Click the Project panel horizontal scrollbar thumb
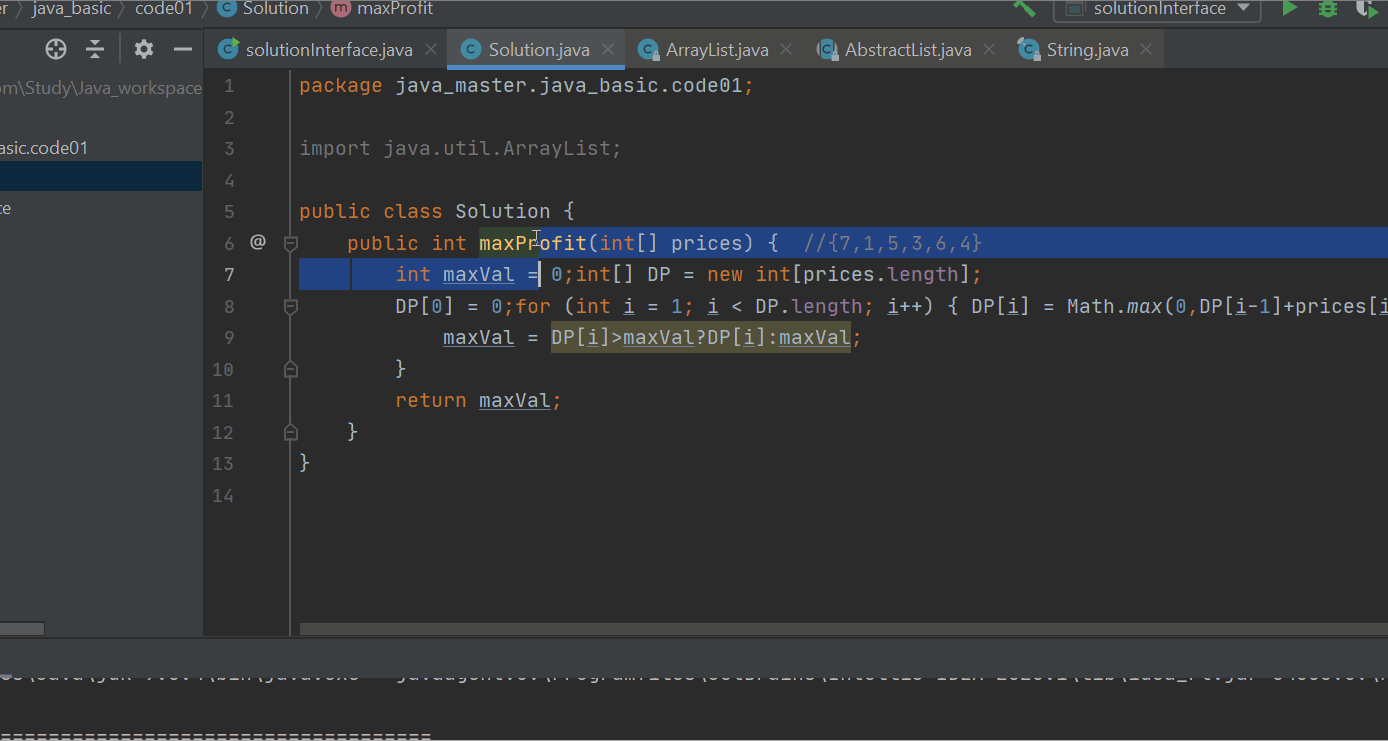1388x741 pixels. [22, 629]
